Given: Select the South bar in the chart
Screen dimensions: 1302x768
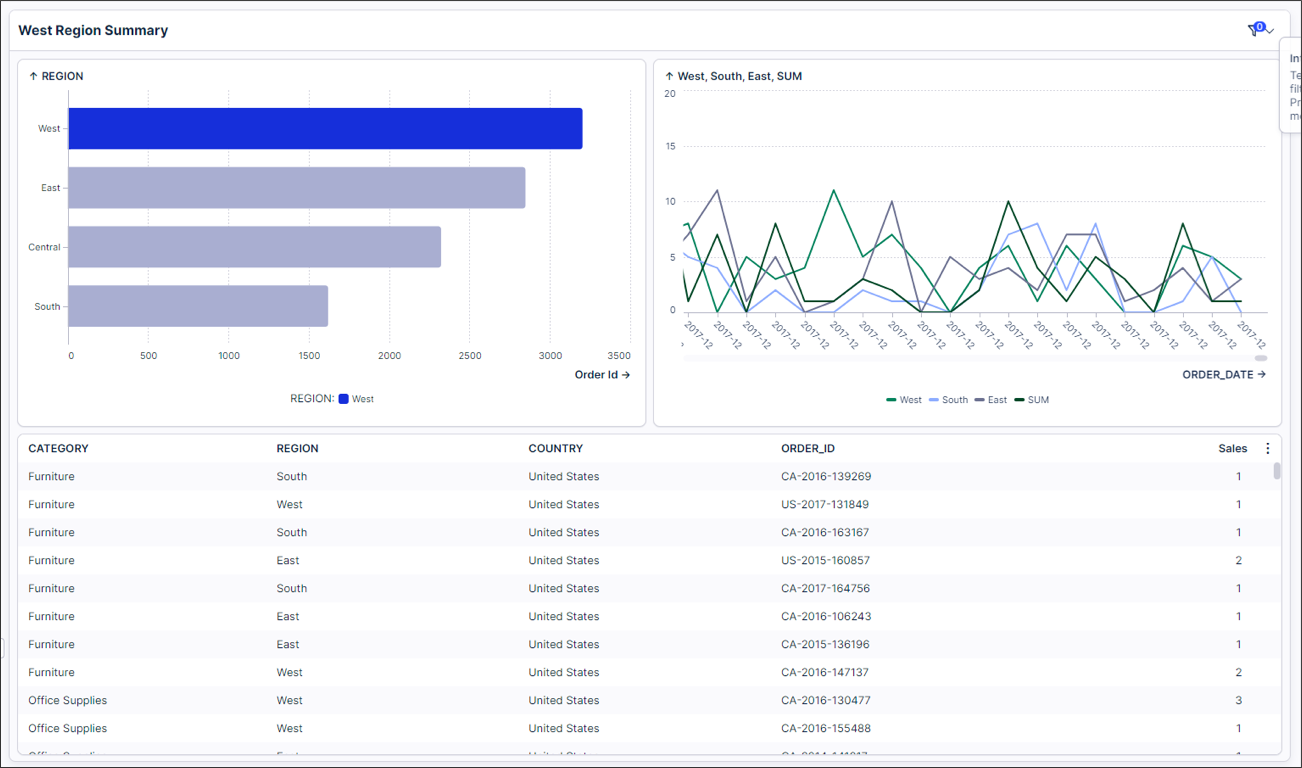Looking at the screenshot, I should point(198,306).
